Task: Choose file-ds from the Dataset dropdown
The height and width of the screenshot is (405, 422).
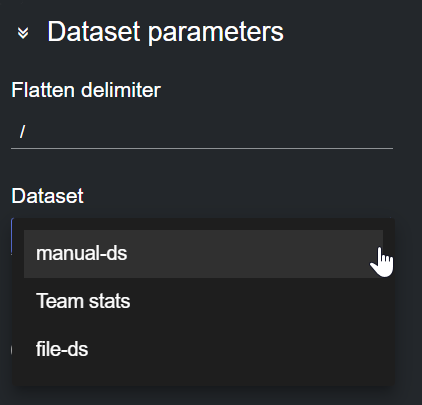Action: pyautogui.click(x=203, y=349)
